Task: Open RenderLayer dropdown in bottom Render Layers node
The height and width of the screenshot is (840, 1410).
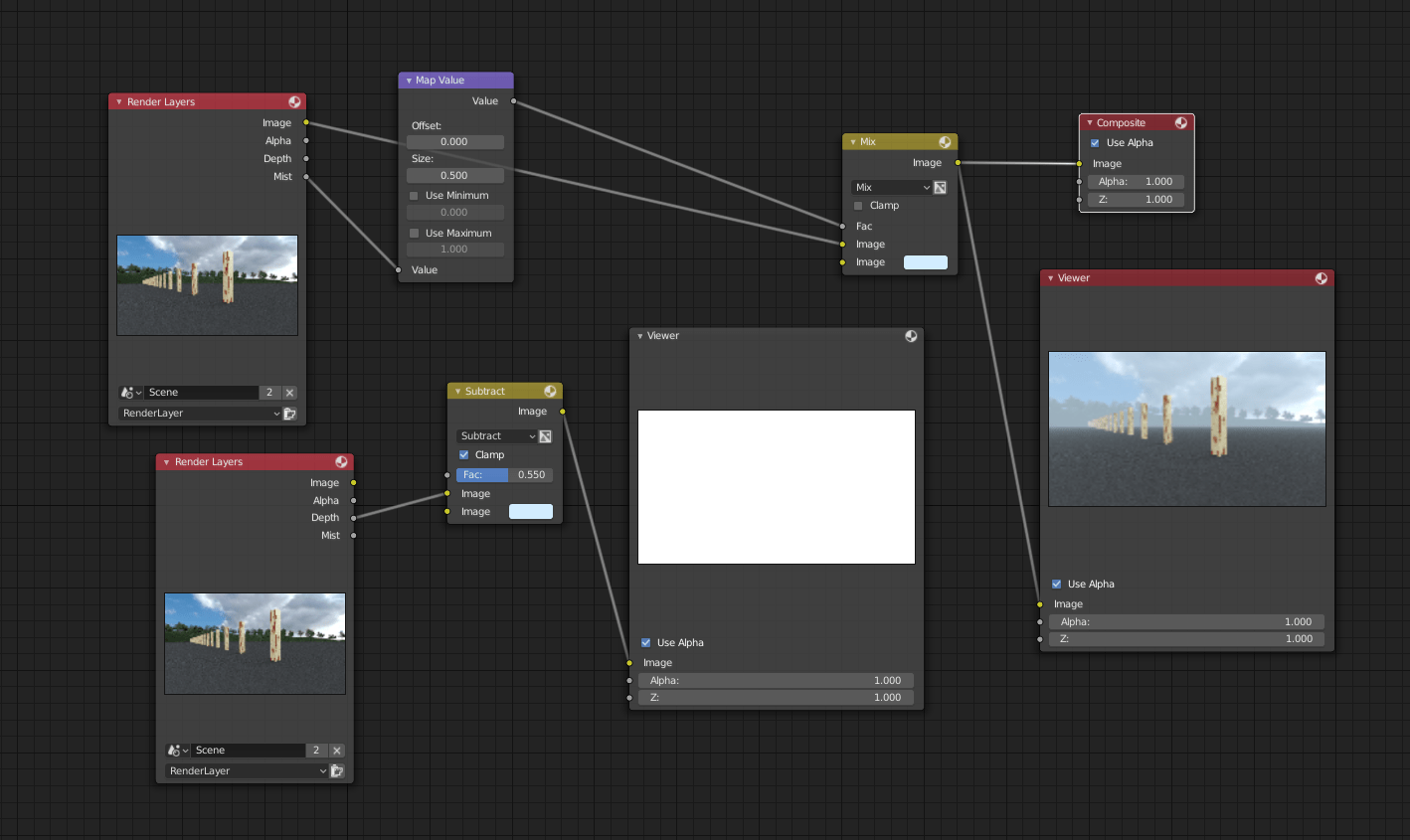Action: (247, 771)
